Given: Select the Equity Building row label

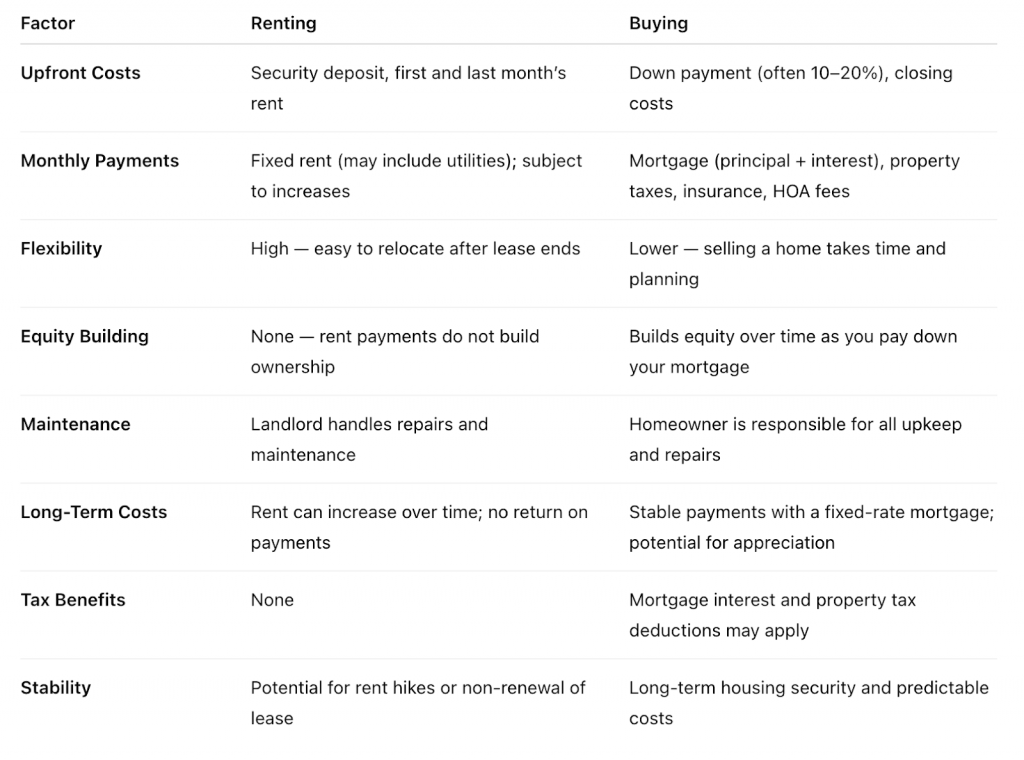Looking at the screenshot, I should [x=84, y=337].
